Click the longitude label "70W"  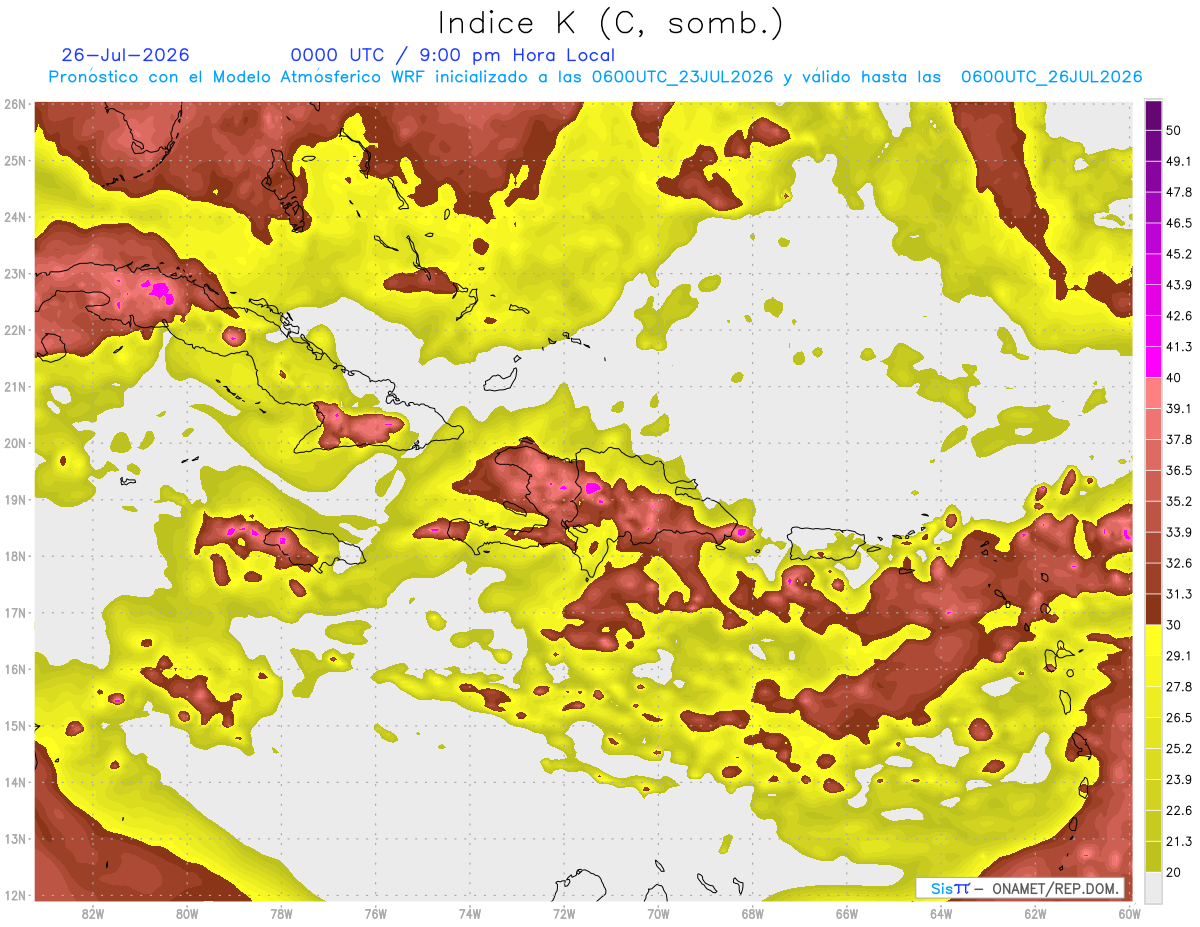click(x=658, y=913)
